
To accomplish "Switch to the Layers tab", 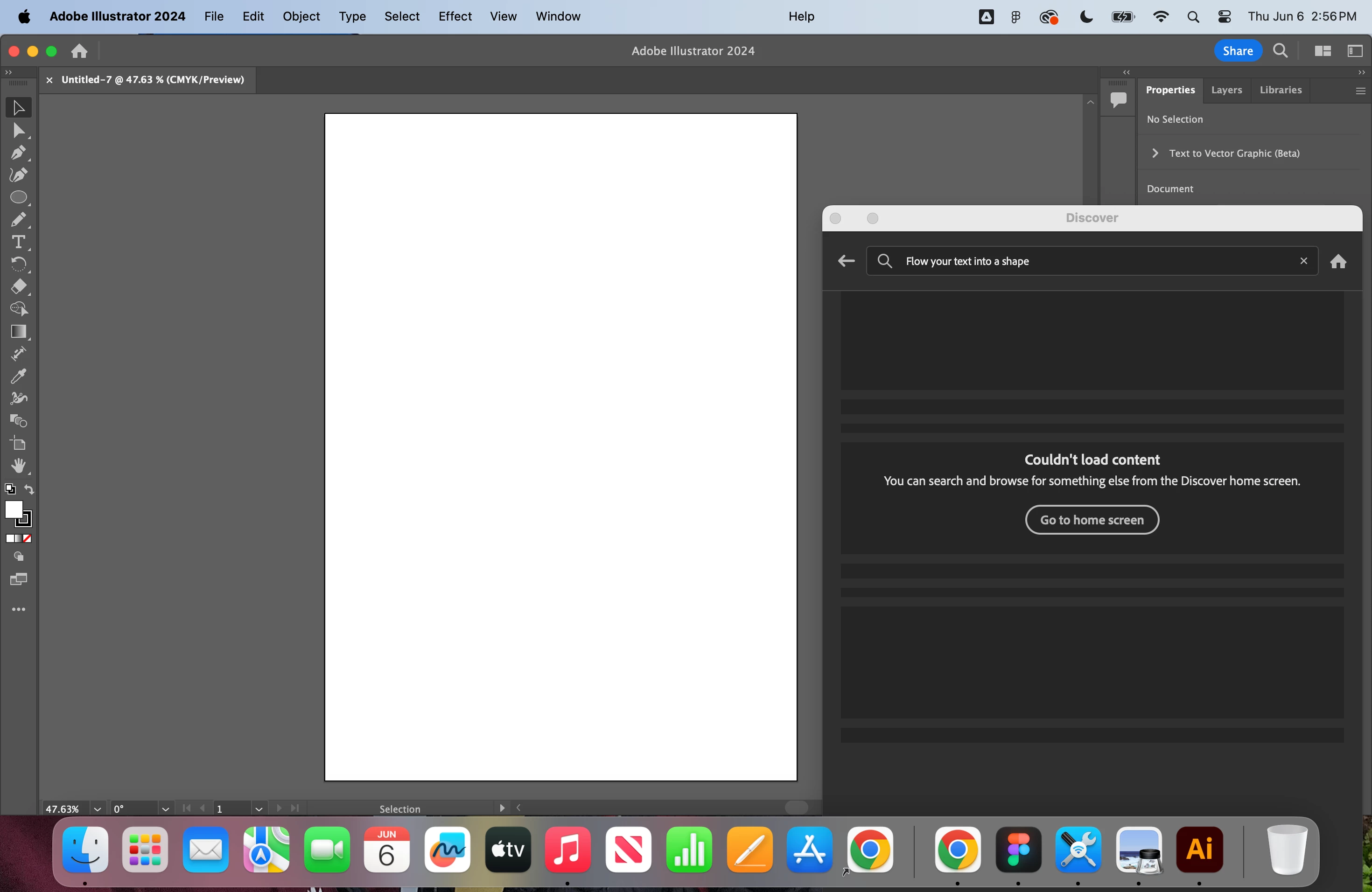I will pos(1226,90).
